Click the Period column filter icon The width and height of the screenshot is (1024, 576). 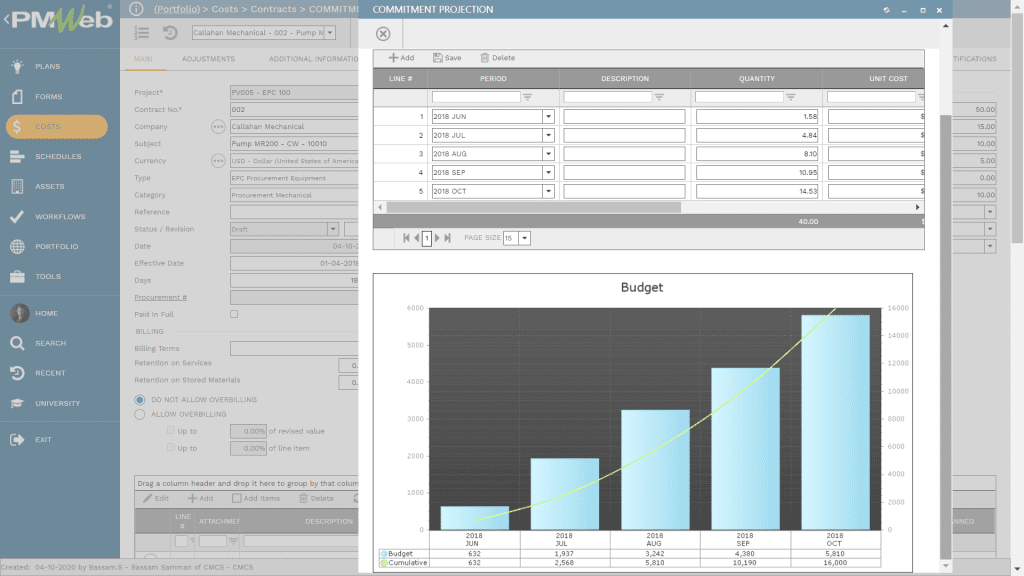point(528,97)
